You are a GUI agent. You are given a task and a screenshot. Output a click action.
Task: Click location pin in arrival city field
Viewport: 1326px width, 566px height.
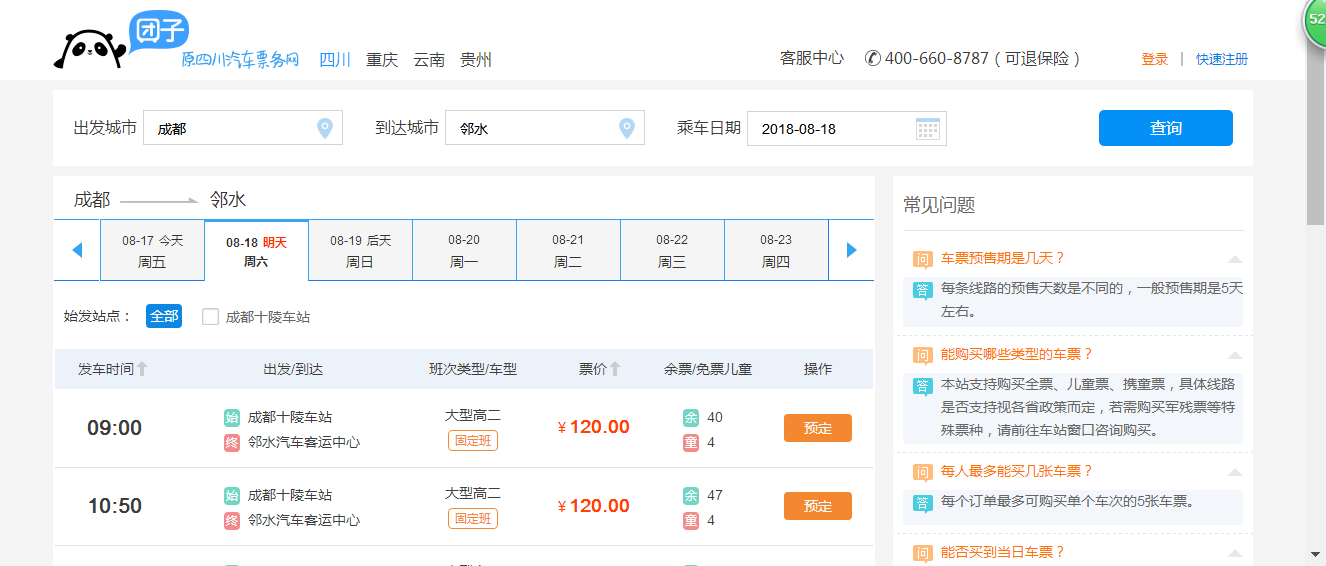click(x=626, y=128)
